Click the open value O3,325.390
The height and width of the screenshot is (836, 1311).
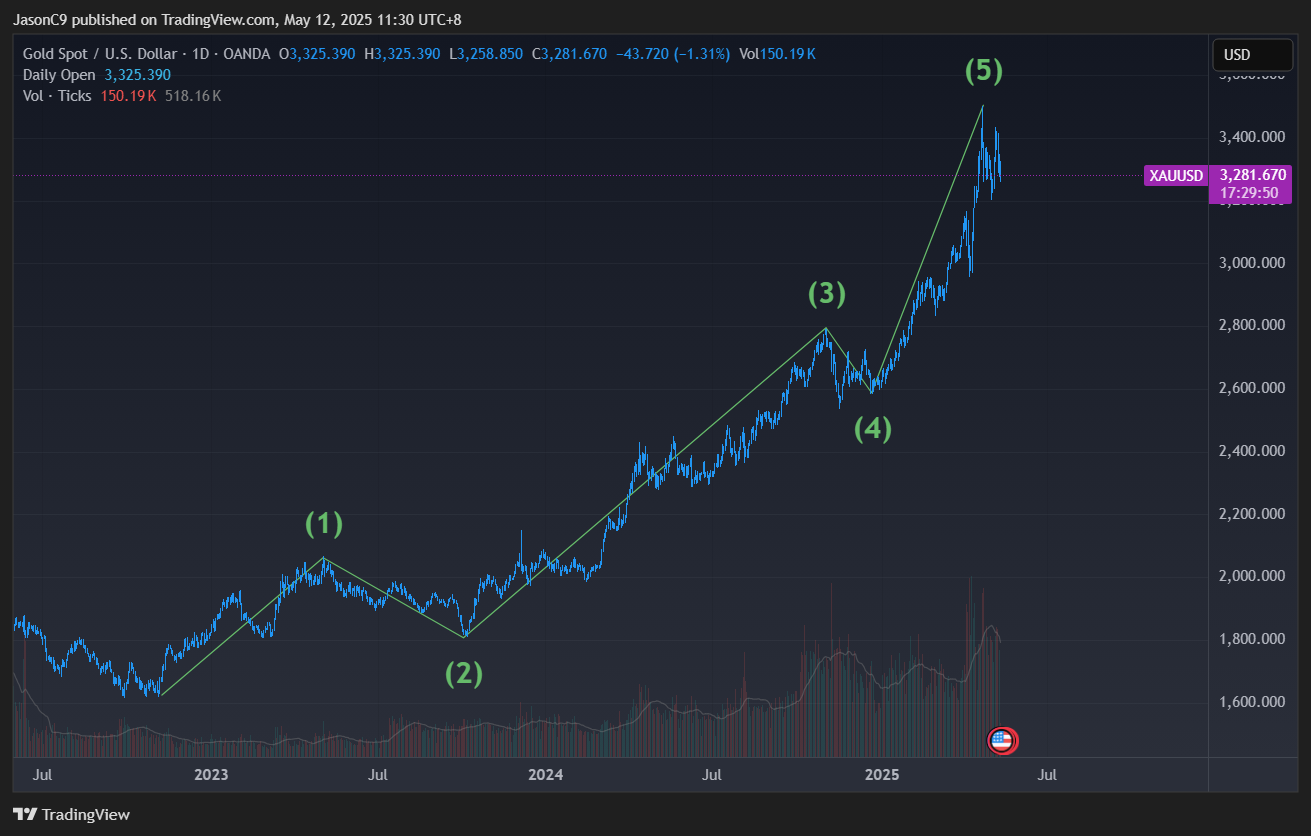coord(316,54)
